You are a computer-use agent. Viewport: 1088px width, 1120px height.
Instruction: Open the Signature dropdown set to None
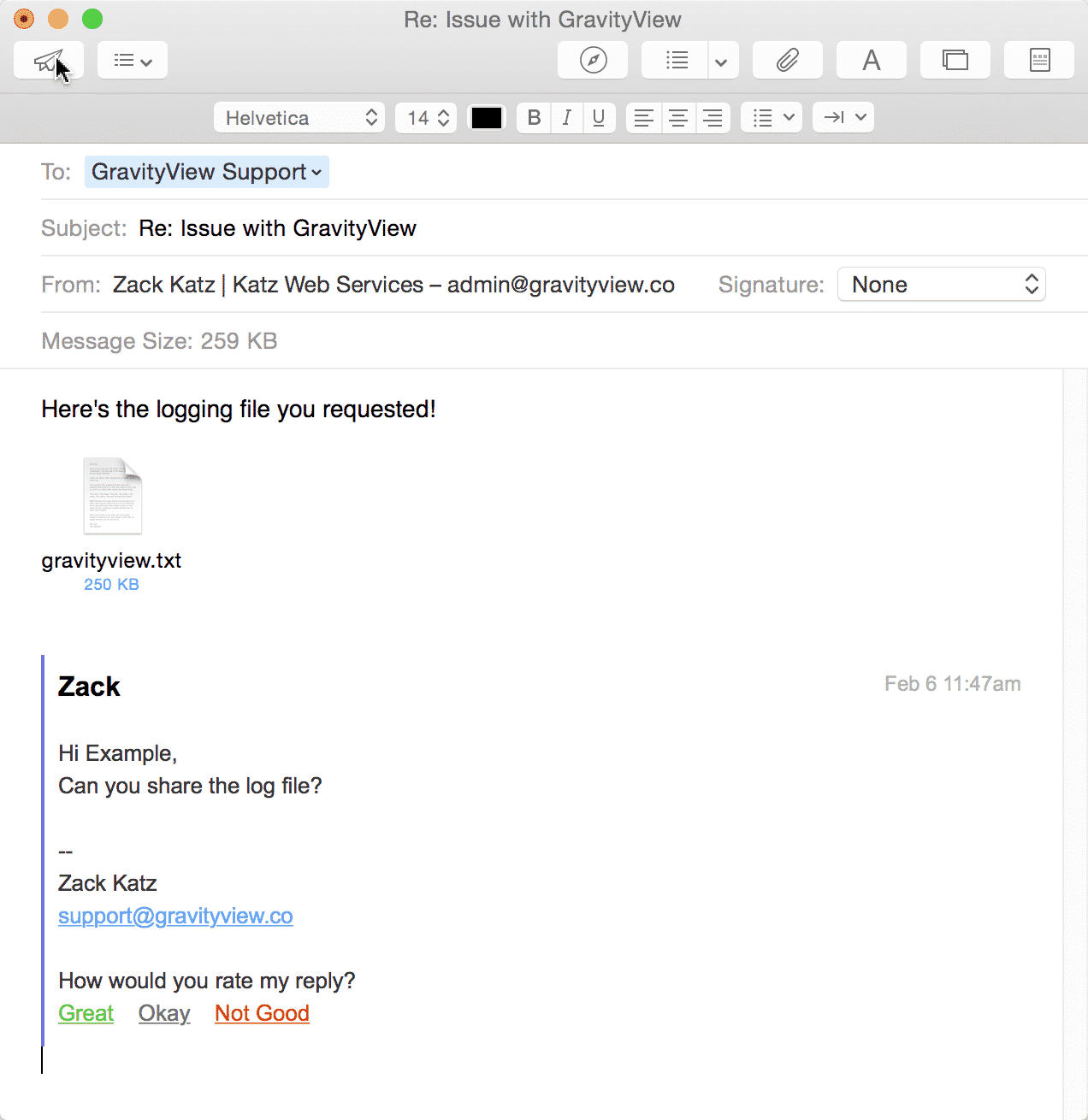pos(941,284)
